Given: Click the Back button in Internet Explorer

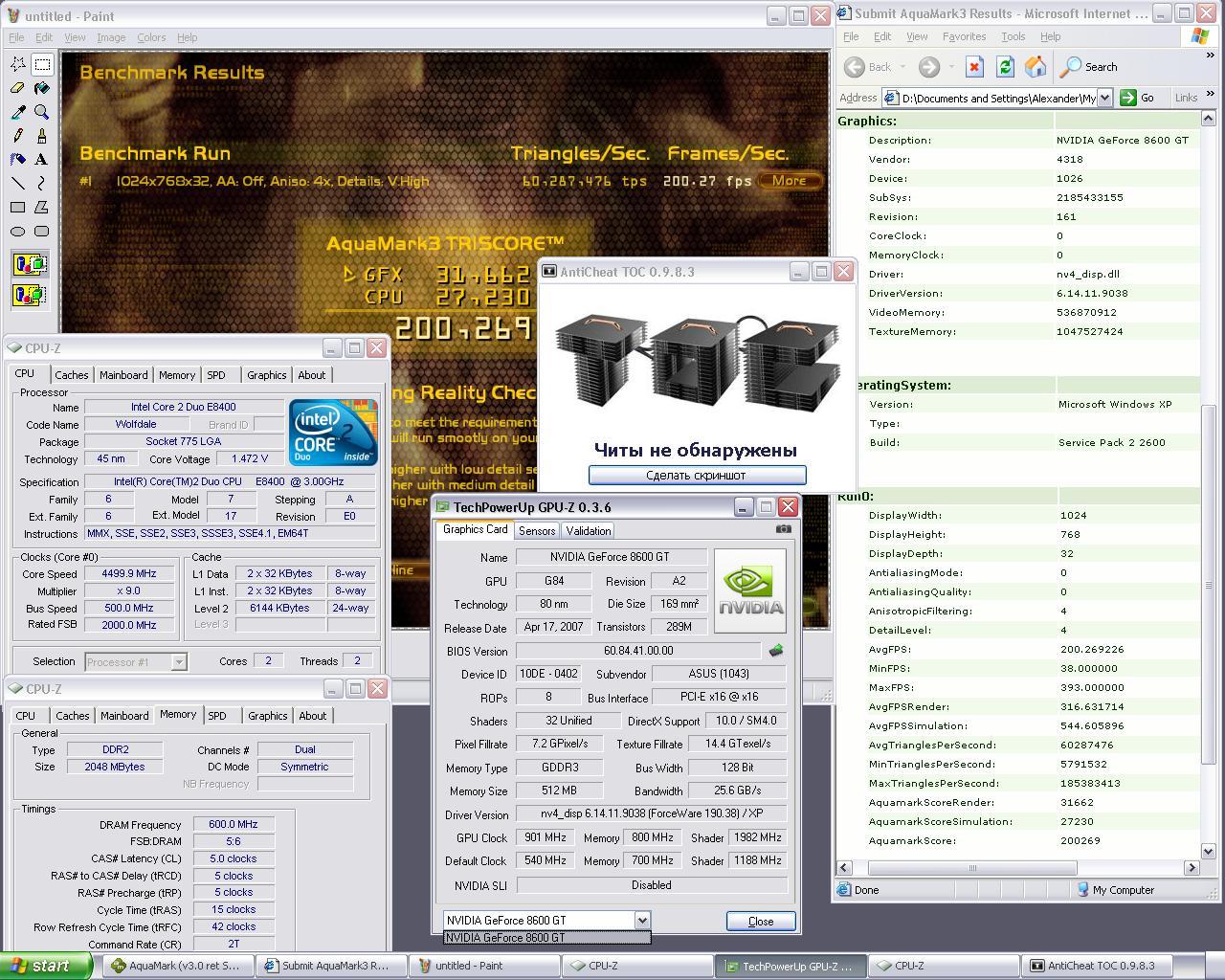Looking at the screenshot, I should [869, 67].
